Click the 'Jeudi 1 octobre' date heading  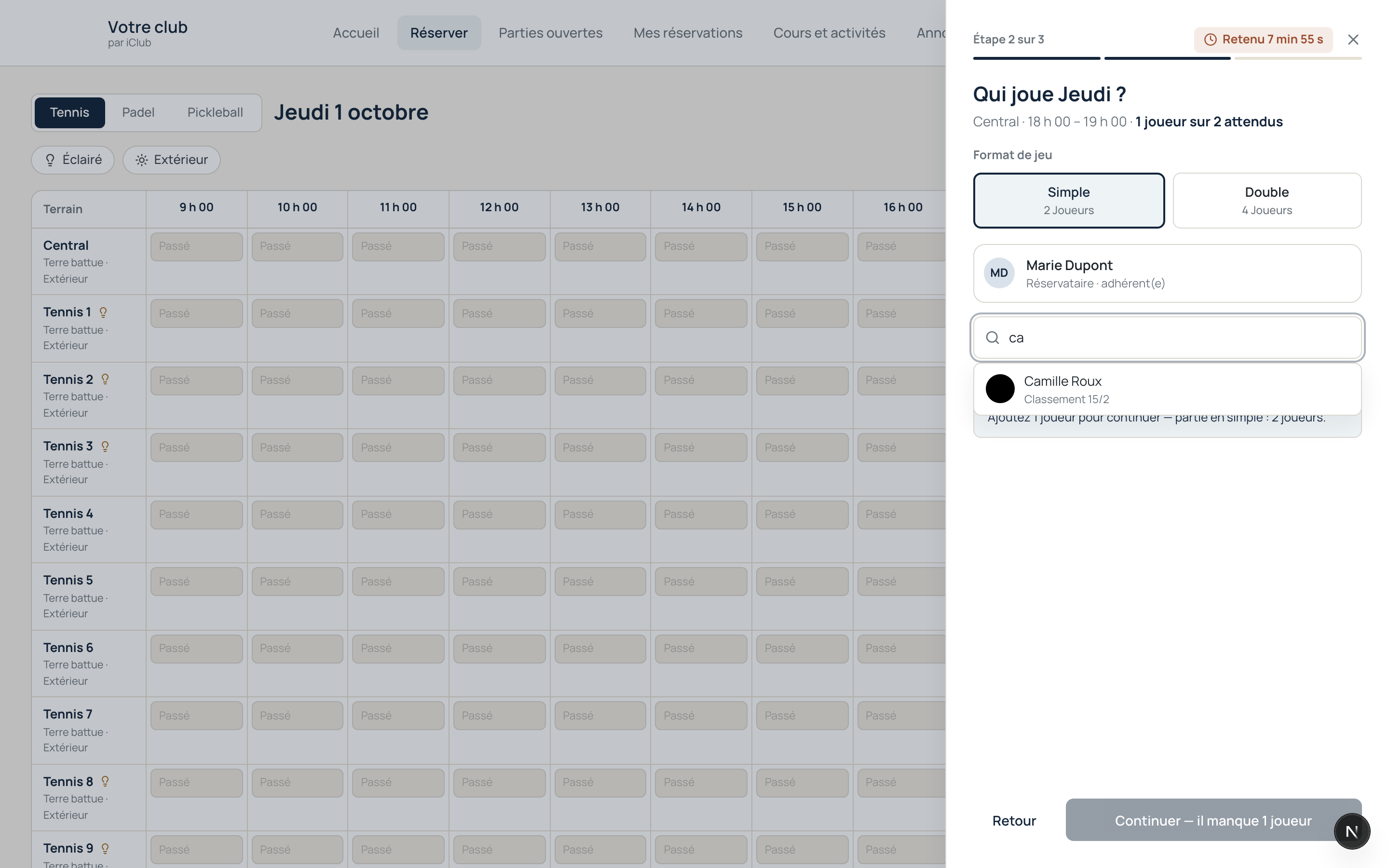click(351, 112)
